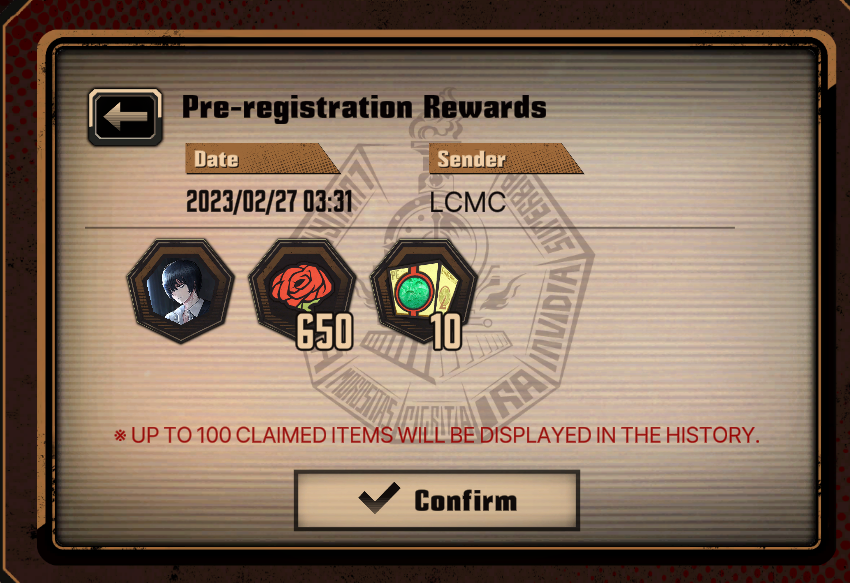850x583 pixels.
Task: Click the LCMC sender name
Action: (467, 202)
